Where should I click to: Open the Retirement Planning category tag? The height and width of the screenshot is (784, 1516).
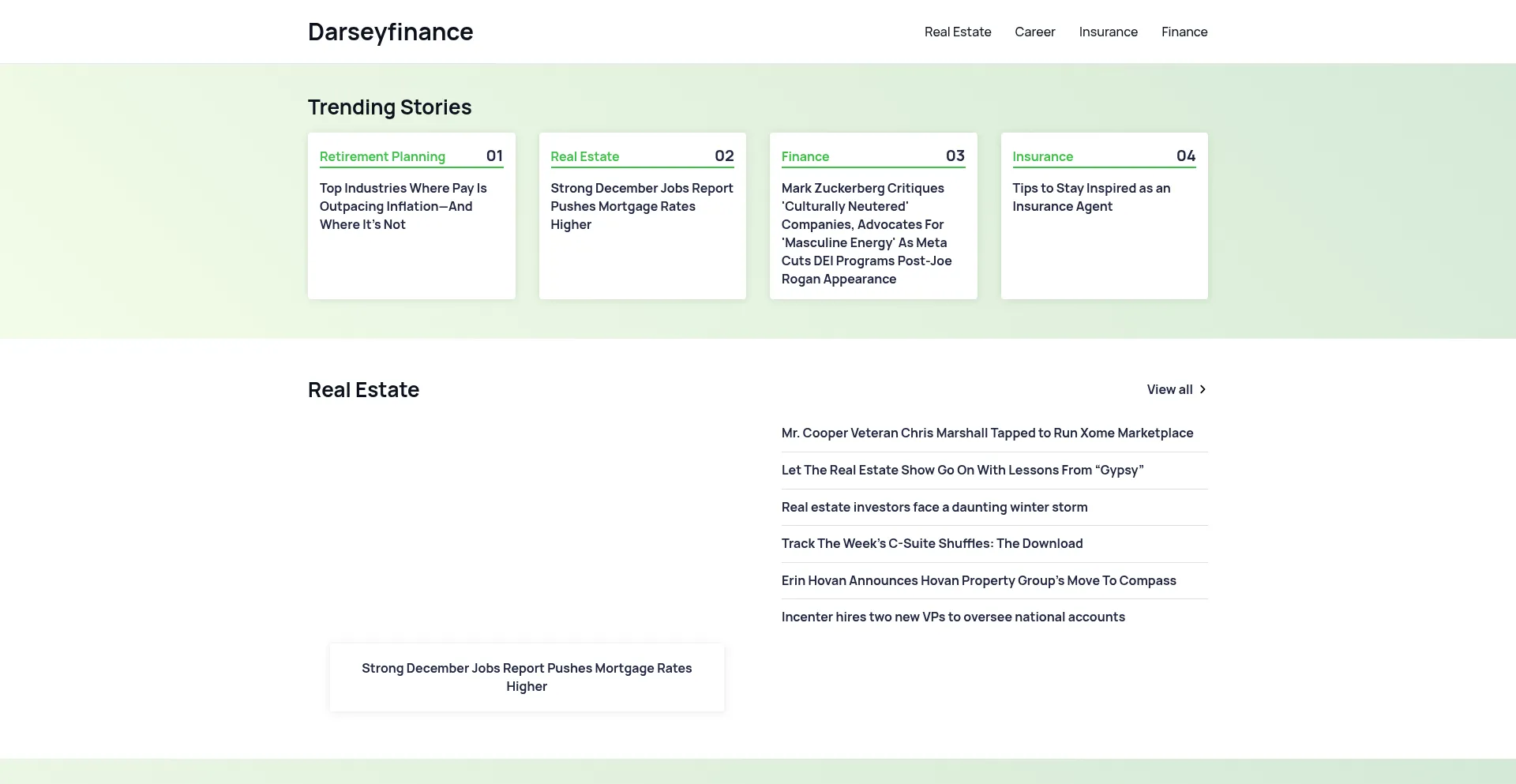point(382,156)
